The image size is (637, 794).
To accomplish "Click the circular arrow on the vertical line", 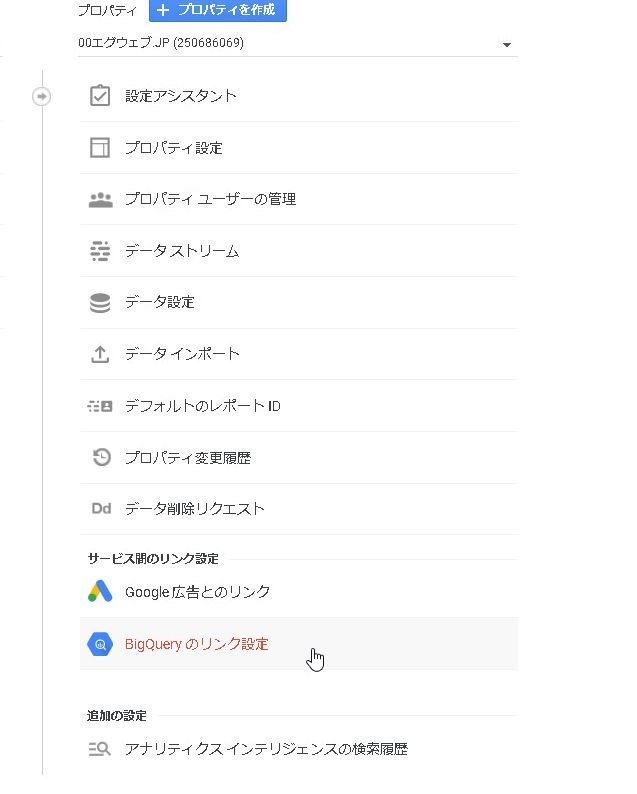I will pos(42,96).
